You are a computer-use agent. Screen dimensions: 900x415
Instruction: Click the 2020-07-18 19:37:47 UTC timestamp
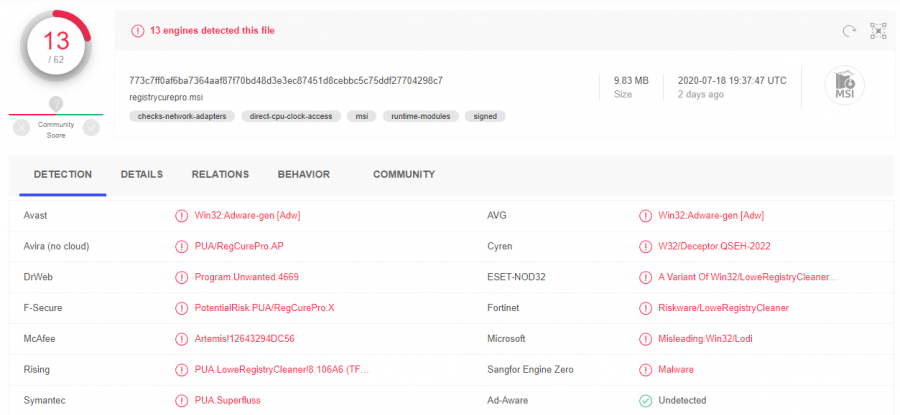click(x=732, y=81)
